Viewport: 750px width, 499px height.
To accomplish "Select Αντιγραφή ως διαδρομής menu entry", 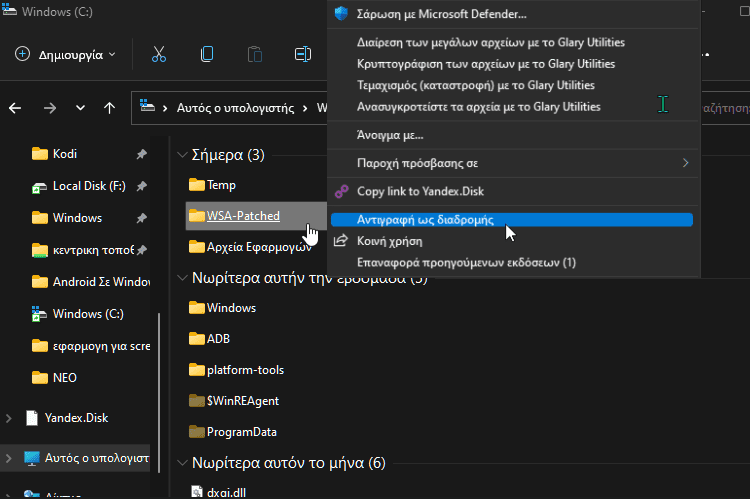I will pyautogui.click(x=425, y=220).
